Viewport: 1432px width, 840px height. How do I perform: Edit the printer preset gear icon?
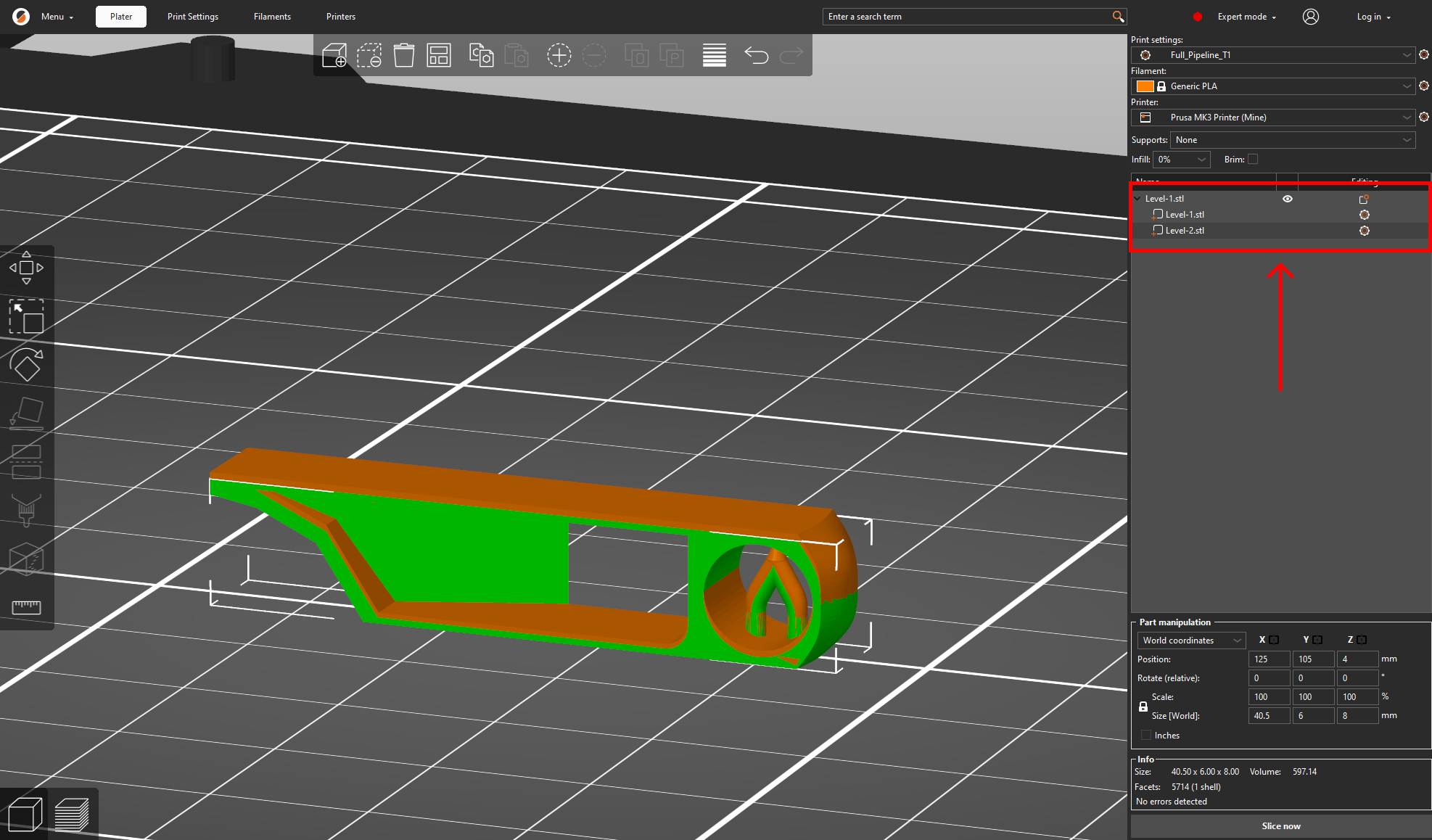coord(1424,118)
